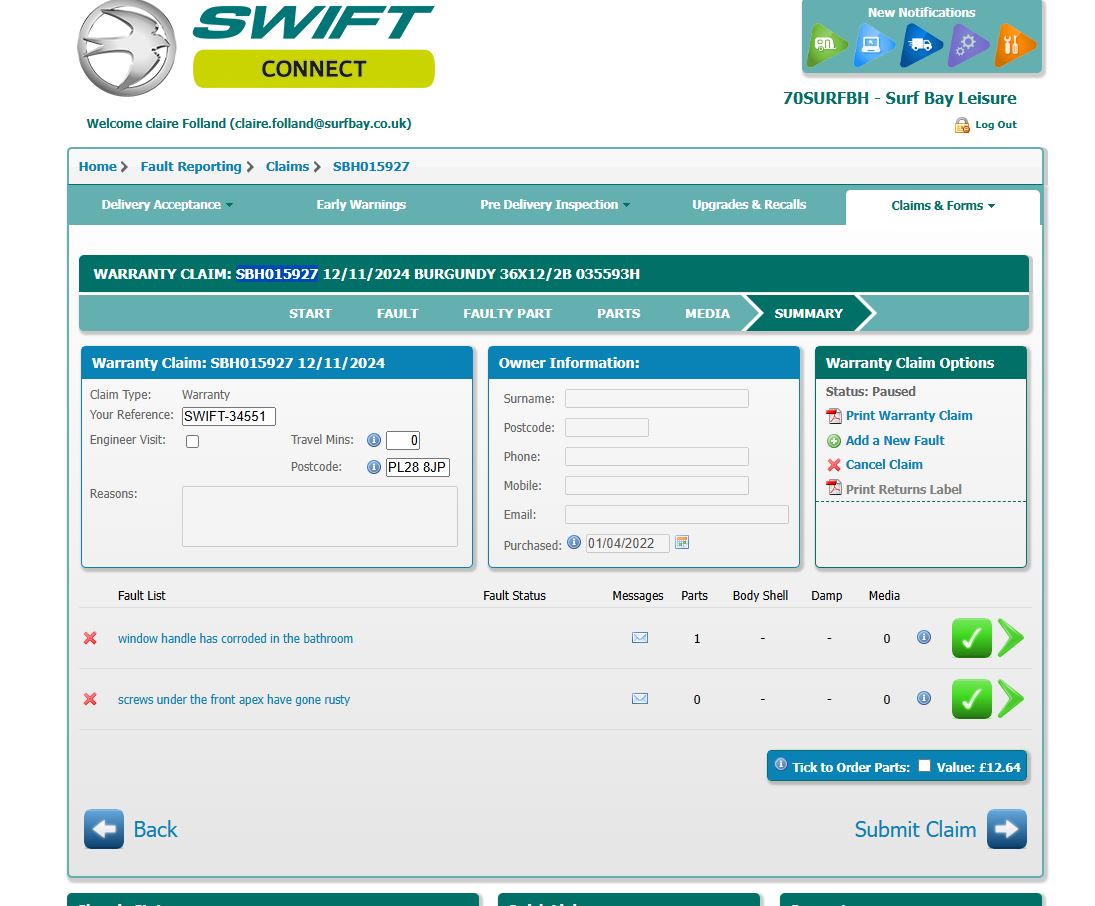Open the Early Warnings tab
This screenshot has width=1095, height=906.
click(x=360, y=205)
